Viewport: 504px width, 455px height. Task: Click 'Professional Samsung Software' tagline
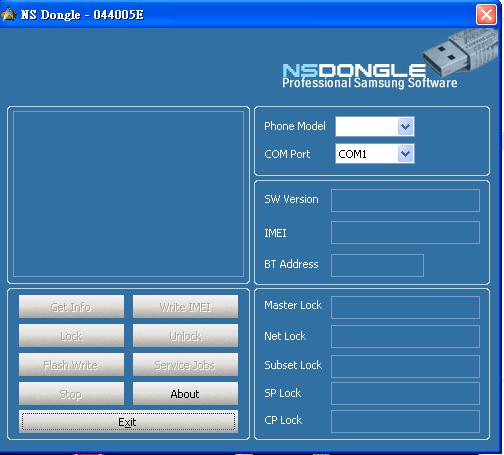point(370,83)
